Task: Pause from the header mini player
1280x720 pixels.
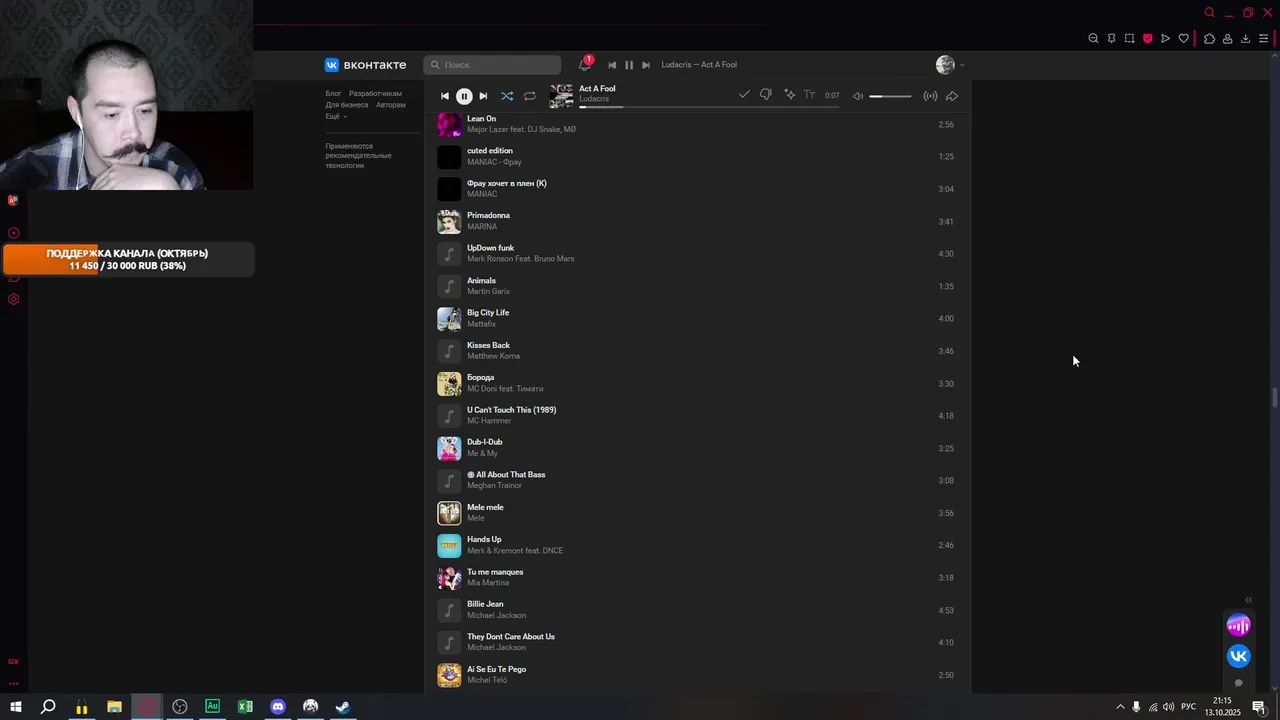Action: point(629,65)
